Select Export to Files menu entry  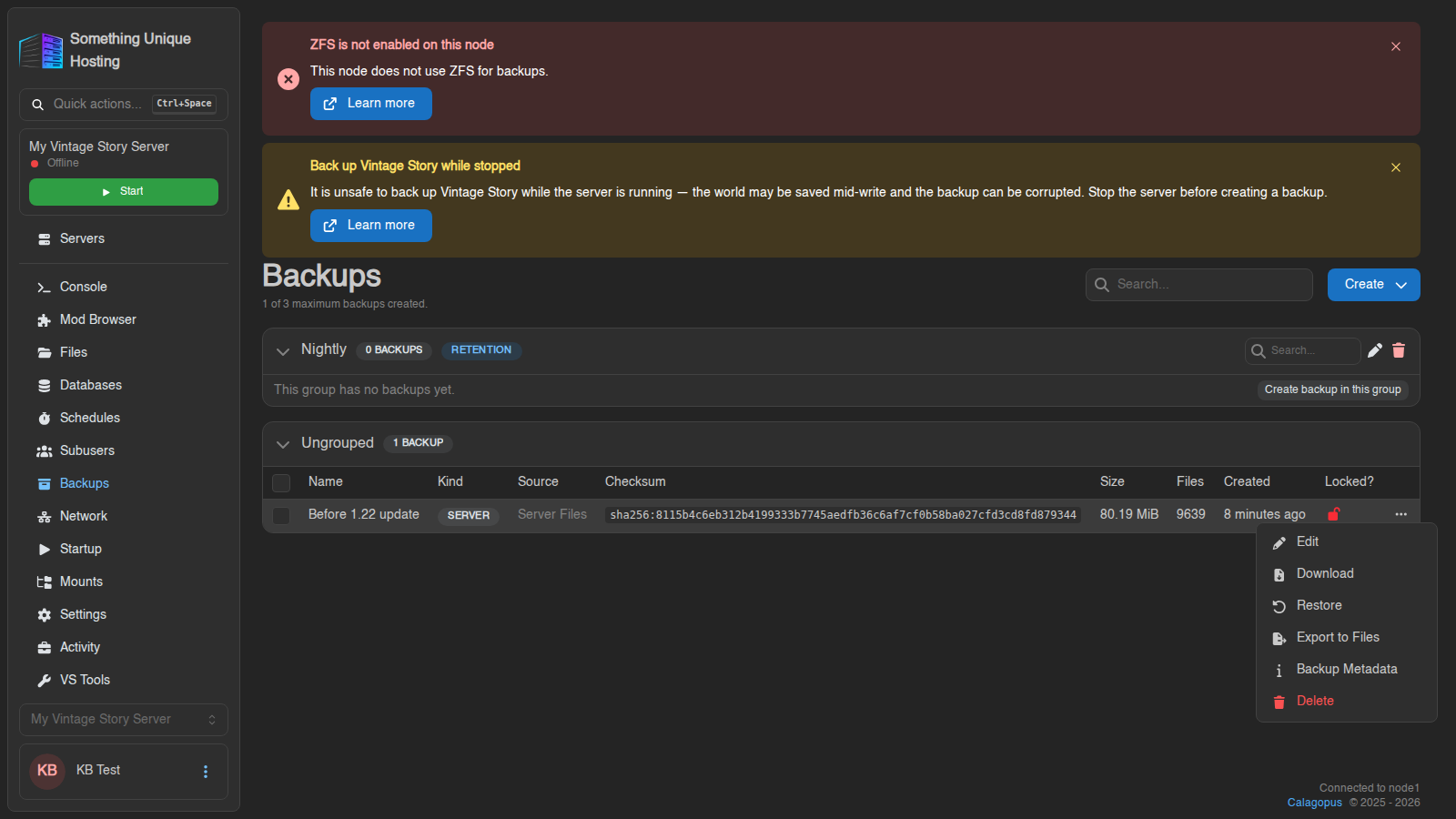1346,637
